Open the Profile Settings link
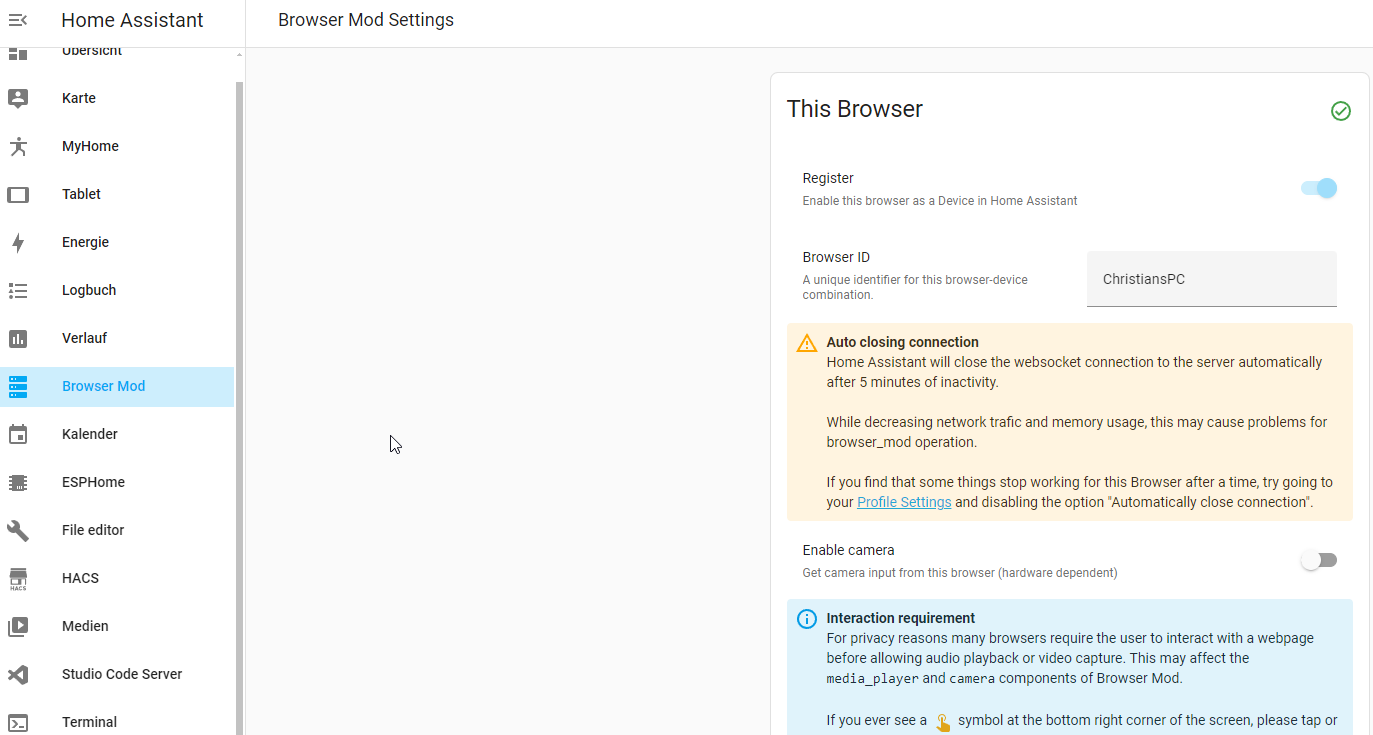 point(904,502)
